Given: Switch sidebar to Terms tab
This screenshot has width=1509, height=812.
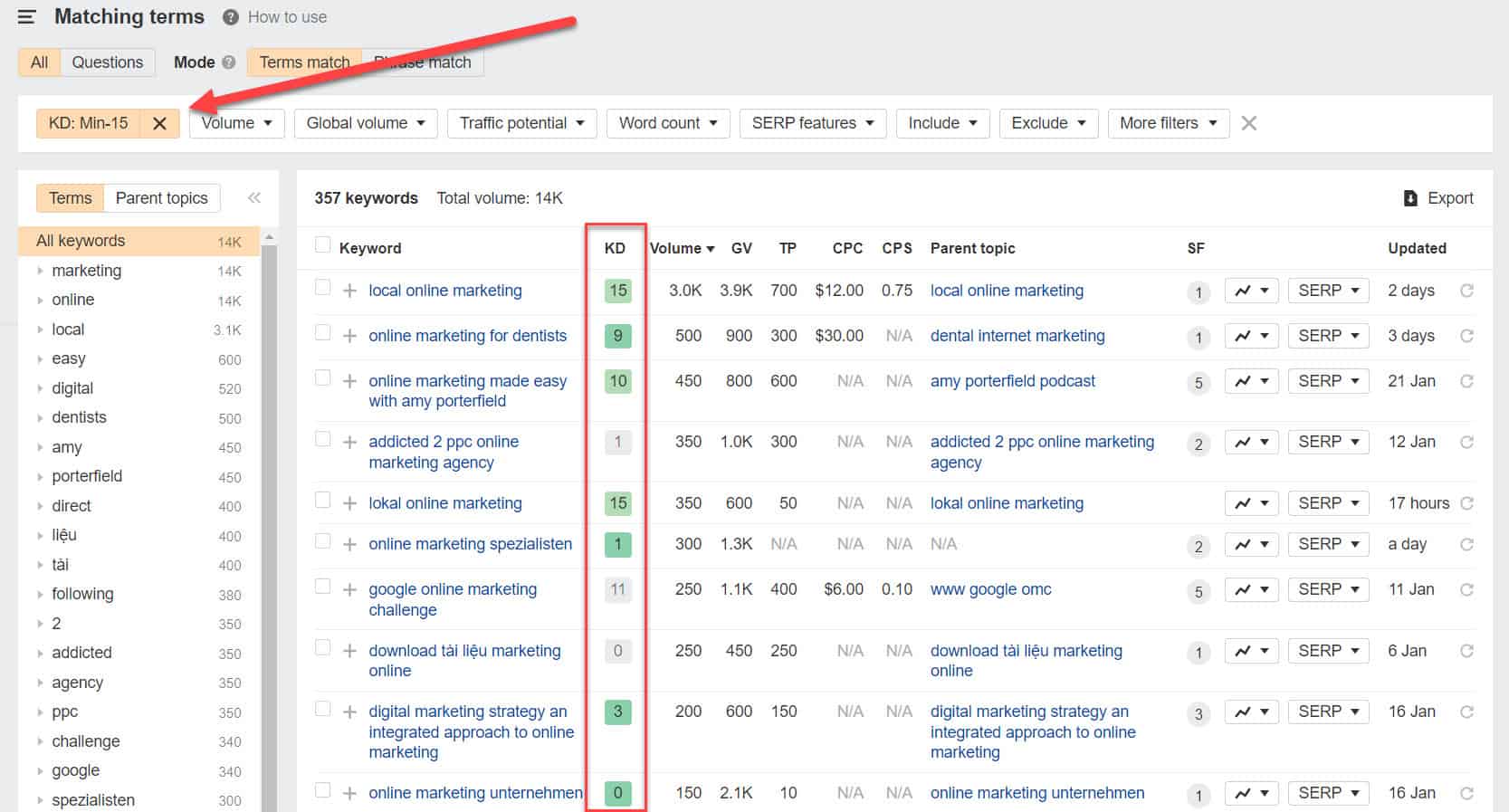Looking at the screenshot, I should point(71,198).
